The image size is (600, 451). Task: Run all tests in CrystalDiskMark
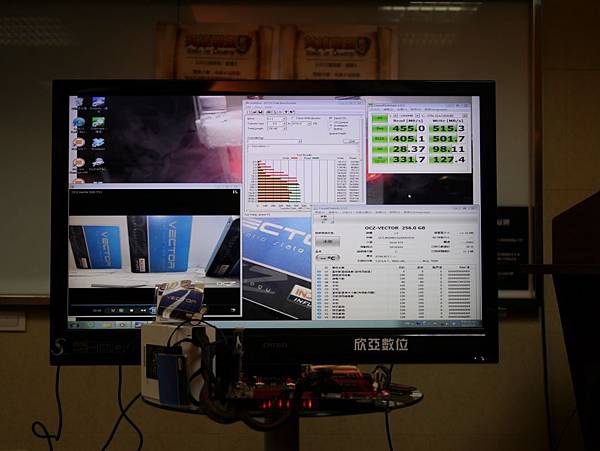point(380,119)
